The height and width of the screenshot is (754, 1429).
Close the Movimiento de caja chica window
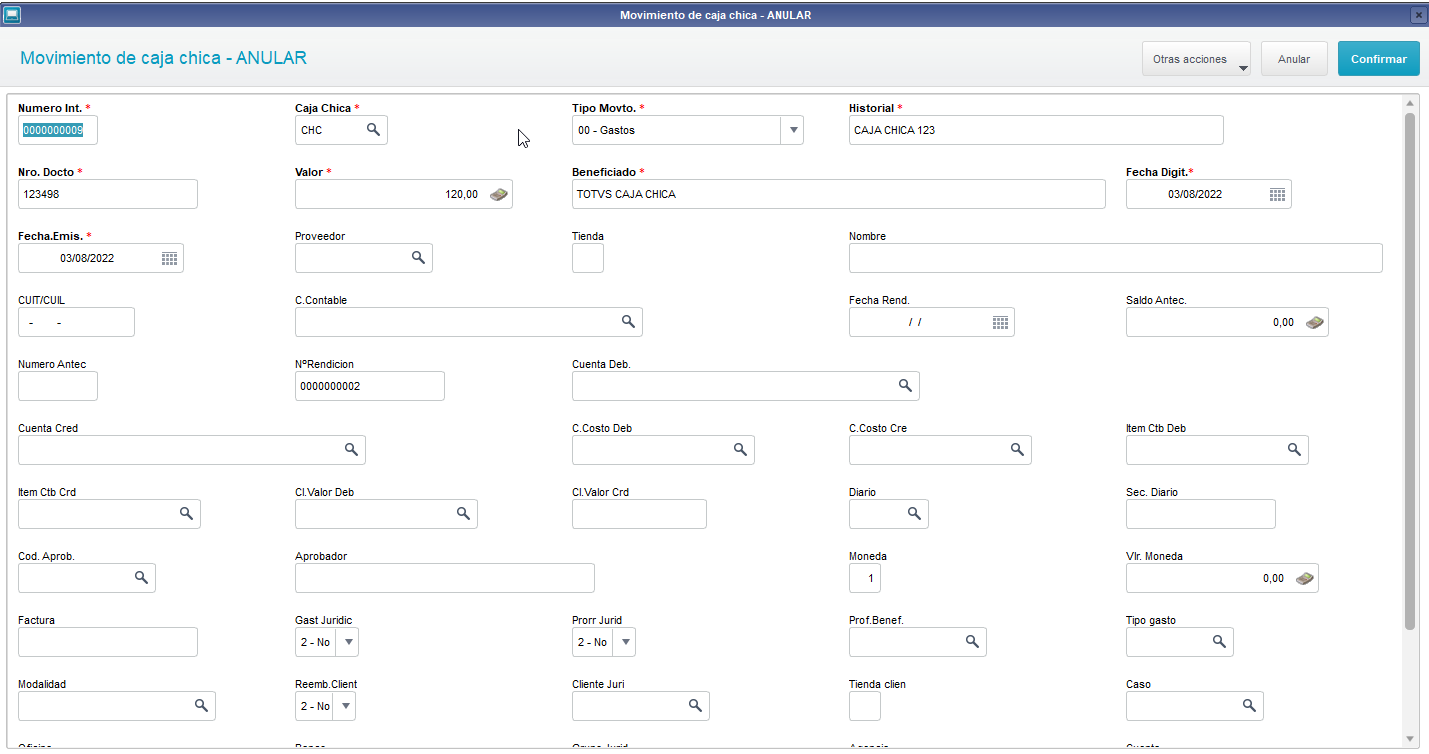[x=1418, y=15]
